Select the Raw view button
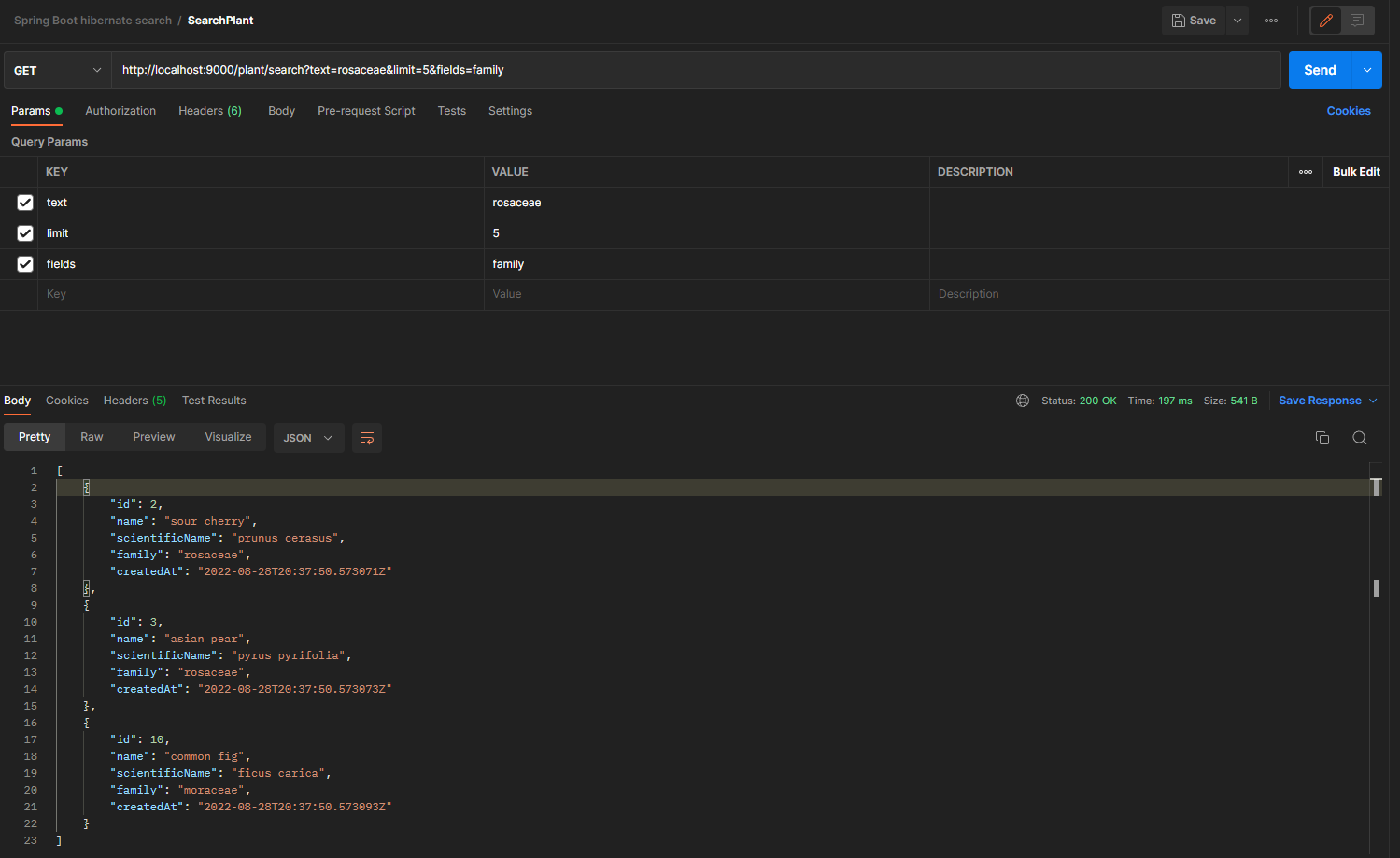Image resolution: width=1400 pixels, height=858 pixels. pos(92,437)
